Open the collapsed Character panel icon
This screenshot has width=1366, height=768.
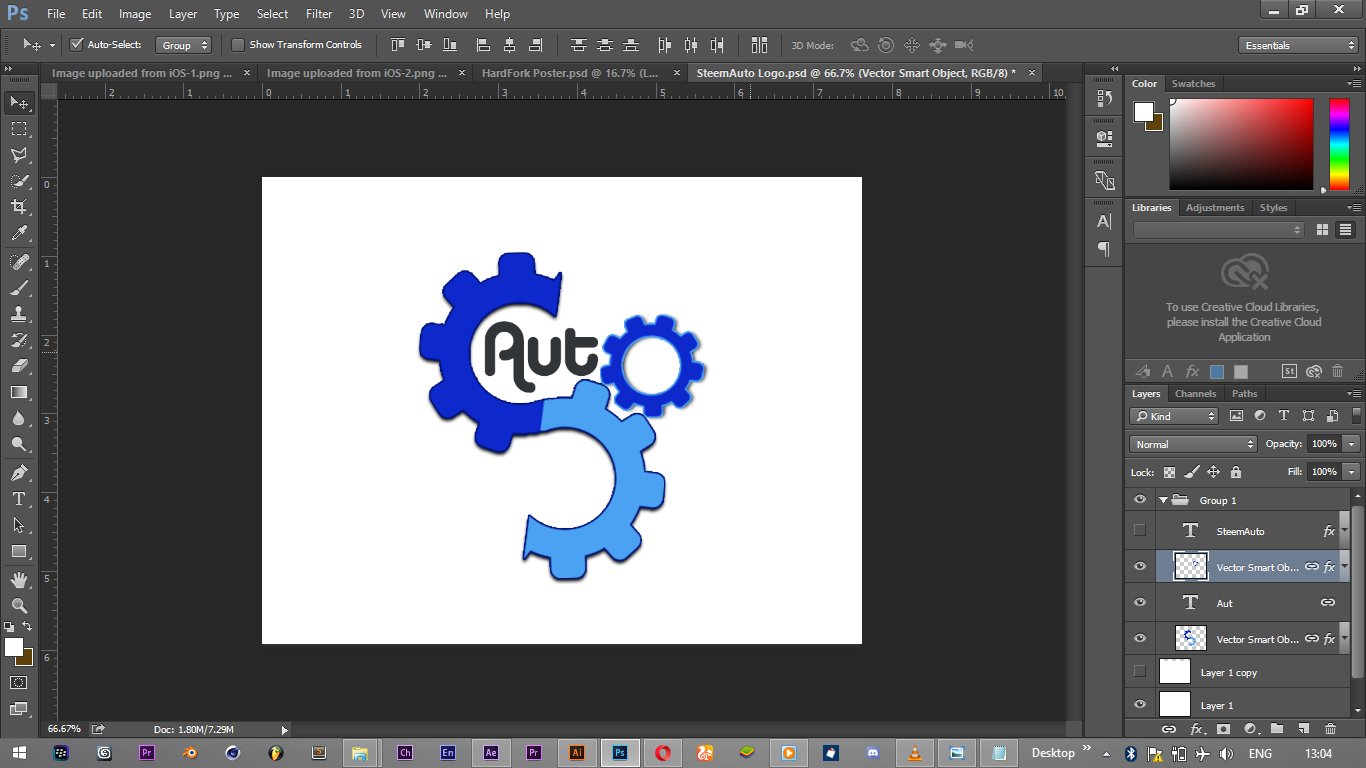point(1104,222)
